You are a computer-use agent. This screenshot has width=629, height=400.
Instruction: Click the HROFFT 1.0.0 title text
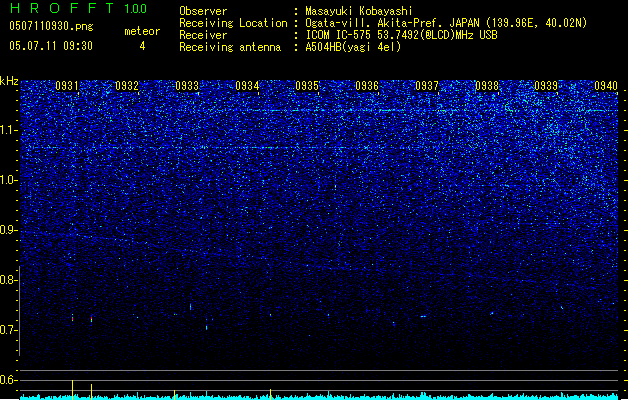click(x=79, y=8)
